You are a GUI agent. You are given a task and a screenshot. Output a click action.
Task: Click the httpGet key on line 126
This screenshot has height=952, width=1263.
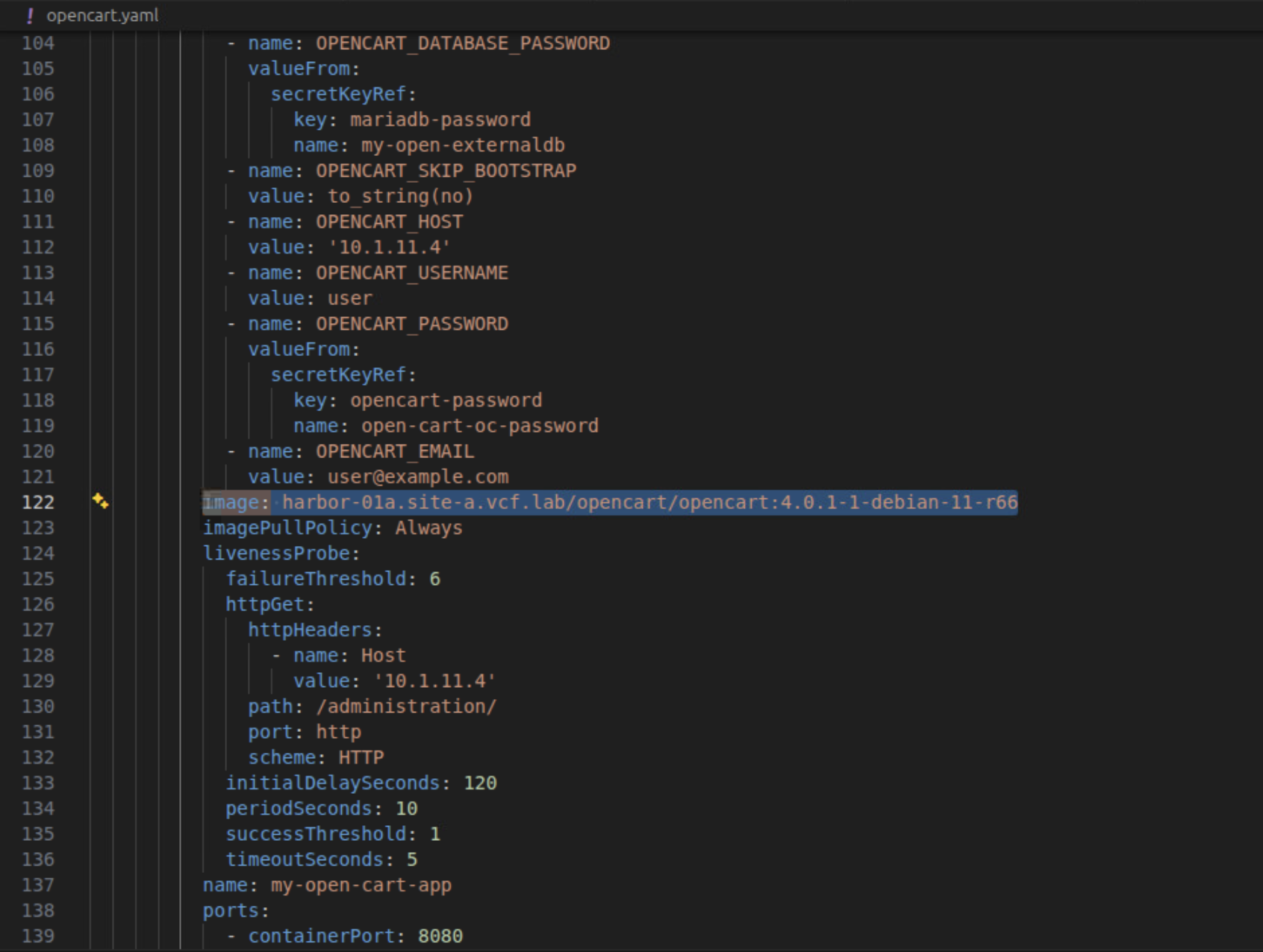click(265, 604)
